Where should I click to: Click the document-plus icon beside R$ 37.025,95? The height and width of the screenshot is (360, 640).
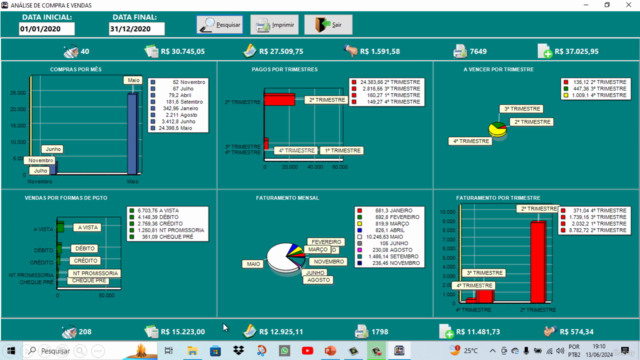point(545,51)
